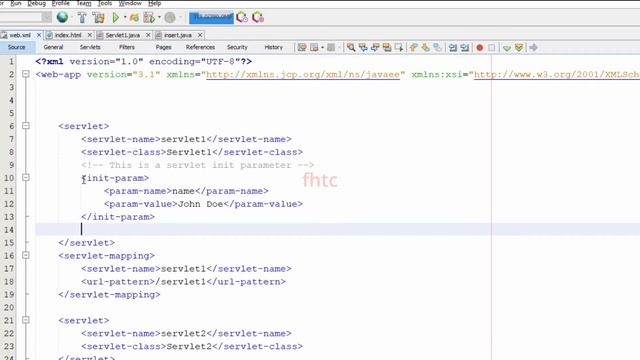This screenshot has height=360, width=640.
Task: Open the Team menu
Action: click(84, 3)
